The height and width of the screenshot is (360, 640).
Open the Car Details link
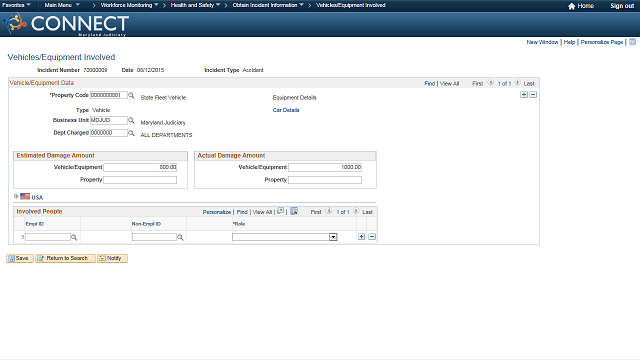tap(286, 110)
